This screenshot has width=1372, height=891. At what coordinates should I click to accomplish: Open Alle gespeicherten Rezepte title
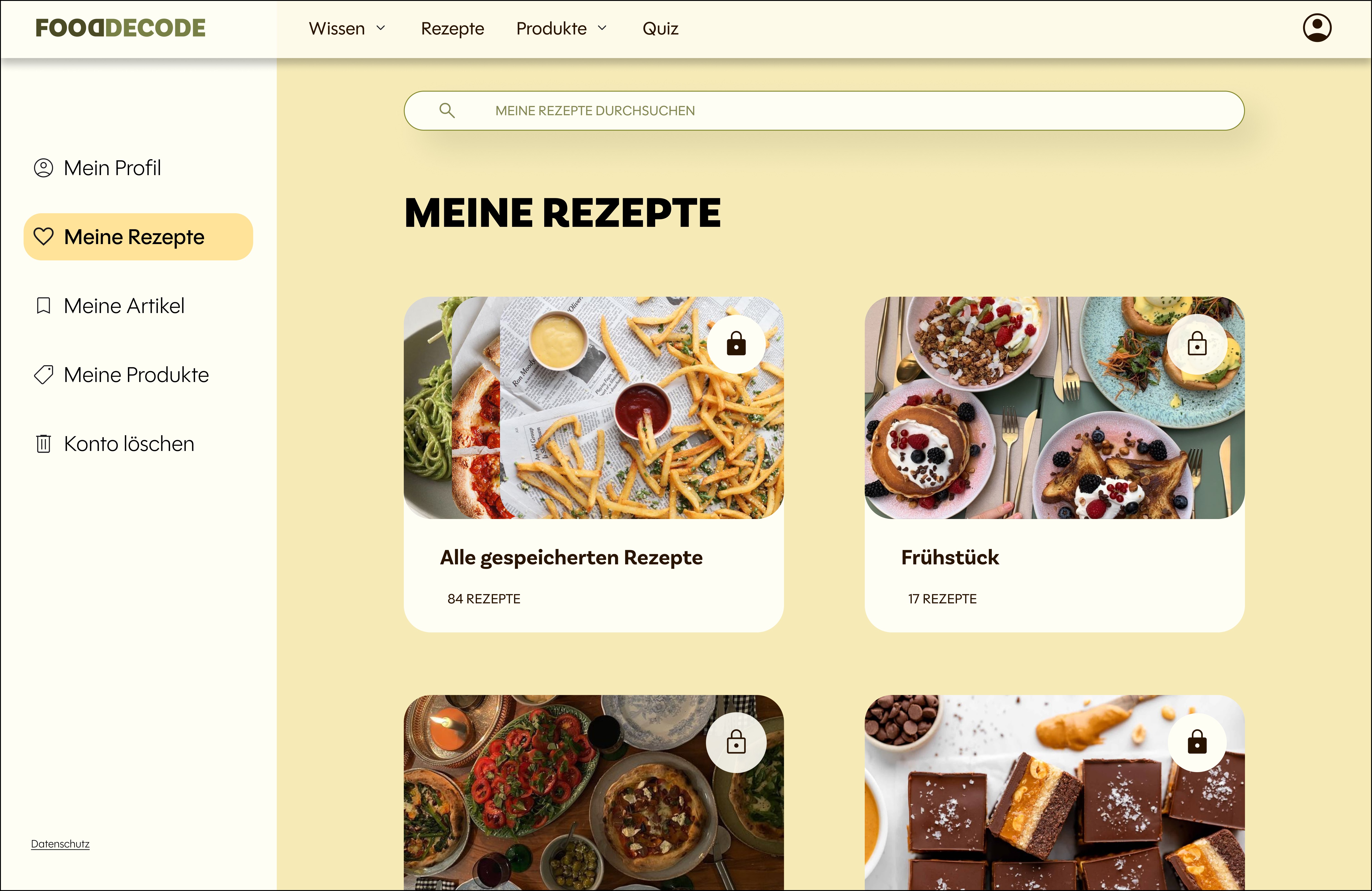tap(571, 557)
